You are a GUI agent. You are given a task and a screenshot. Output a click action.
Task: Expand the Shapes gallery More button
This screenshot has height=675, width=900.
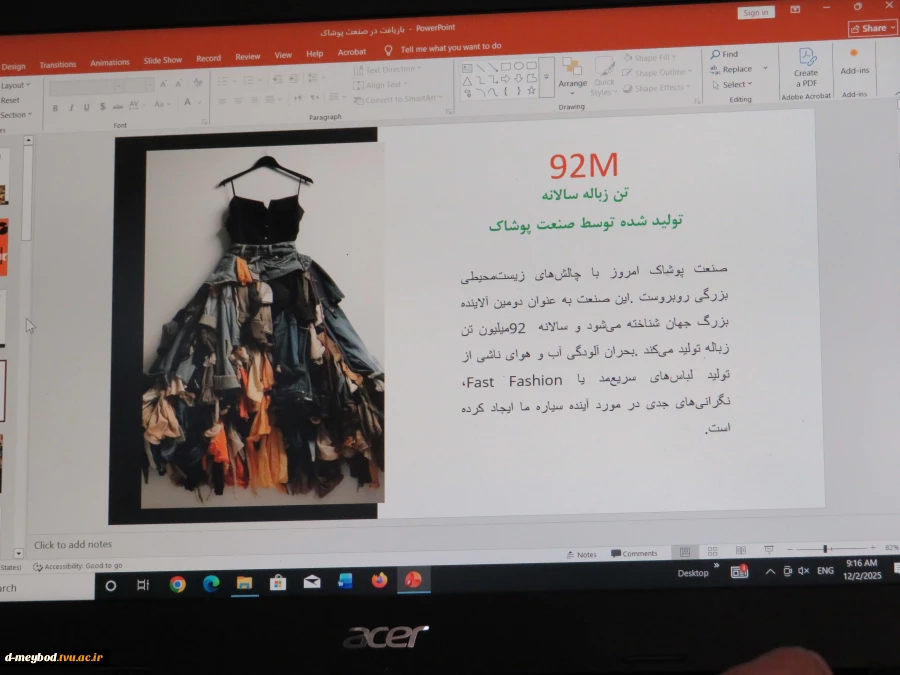[546, 77]
